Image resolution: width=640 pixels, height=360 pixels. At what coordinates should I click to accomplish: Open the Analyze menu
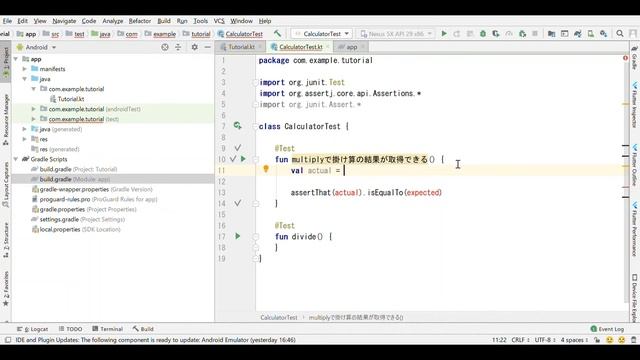[x=113, y=21]
